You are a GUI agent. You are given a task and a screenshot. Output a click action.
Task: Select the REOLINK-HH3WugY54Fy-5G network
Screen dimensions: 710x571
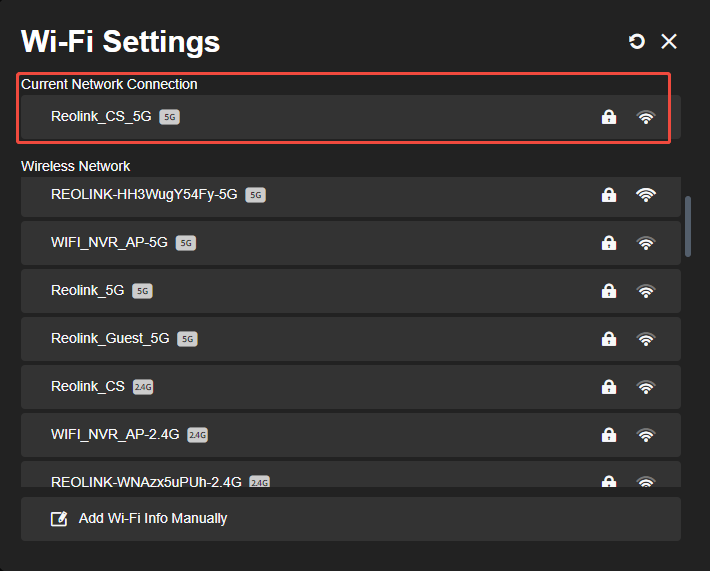click(x=350, y=197)
